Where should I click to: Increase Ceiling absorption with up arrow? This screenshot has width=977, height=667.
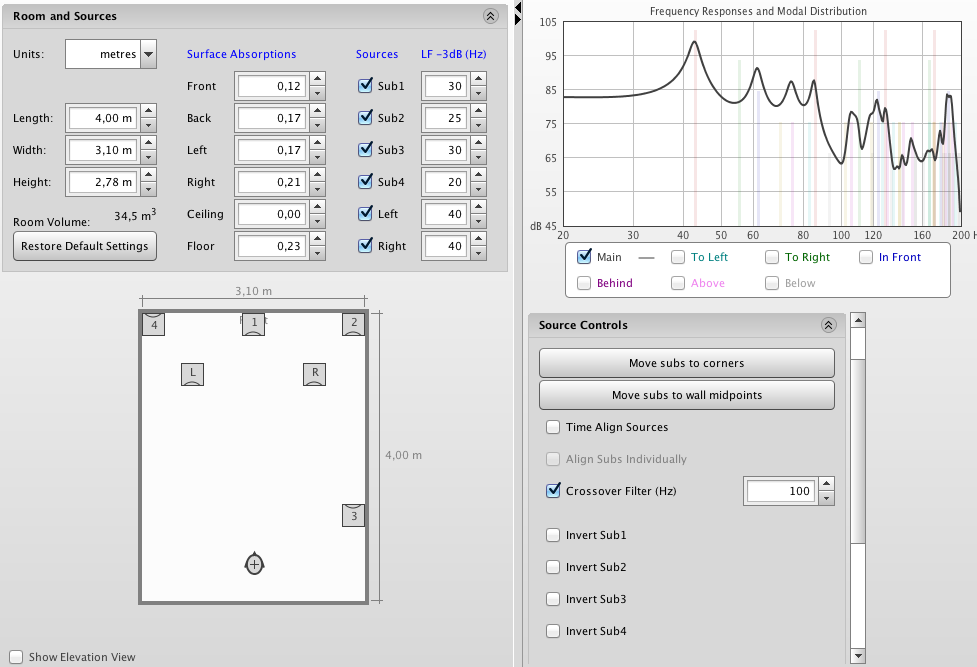point(318,207)
